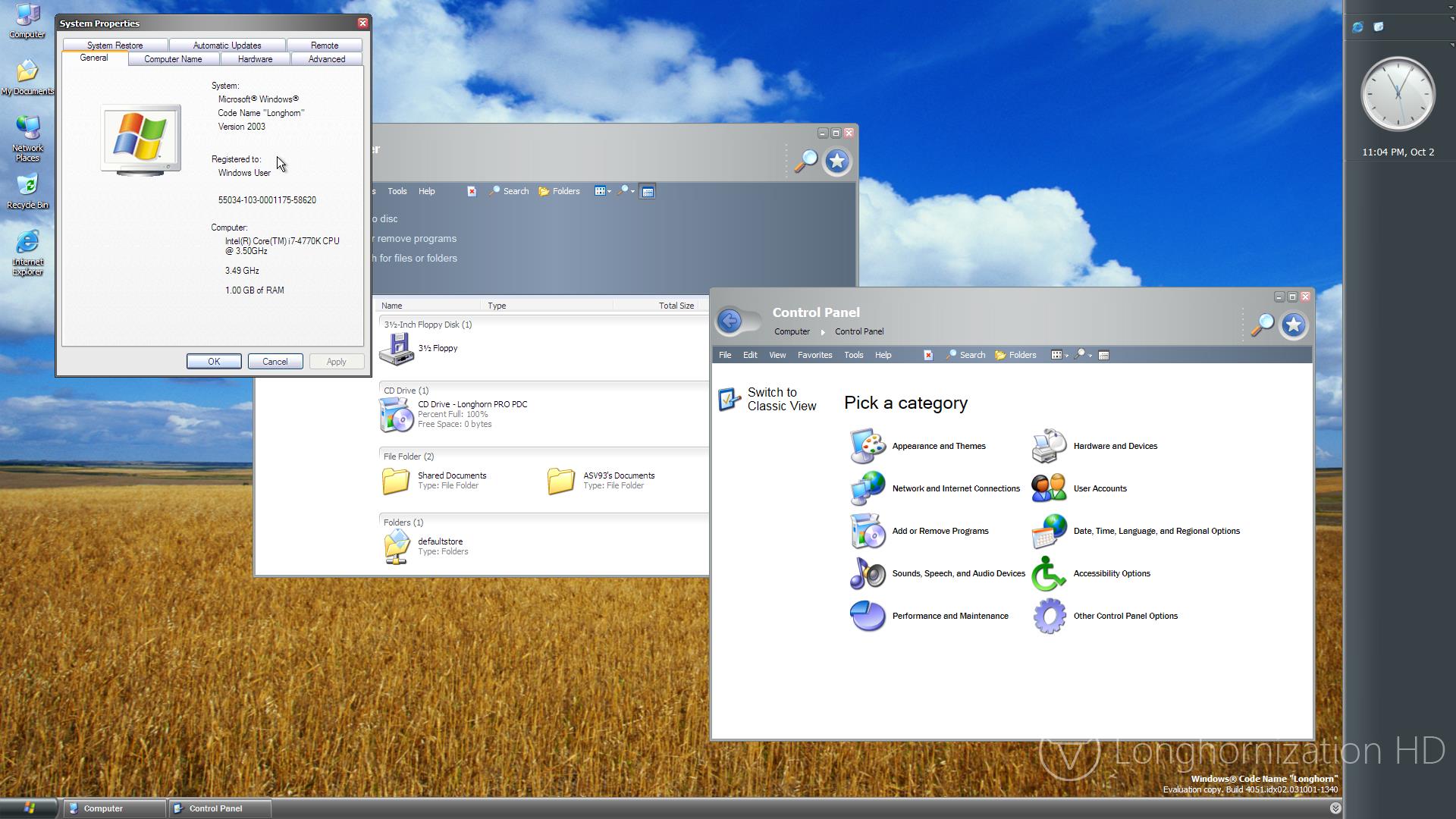Select the 3½ Floppy drive icon
1456x819 pixels.
pyautogui.click(x=396, y=349)
